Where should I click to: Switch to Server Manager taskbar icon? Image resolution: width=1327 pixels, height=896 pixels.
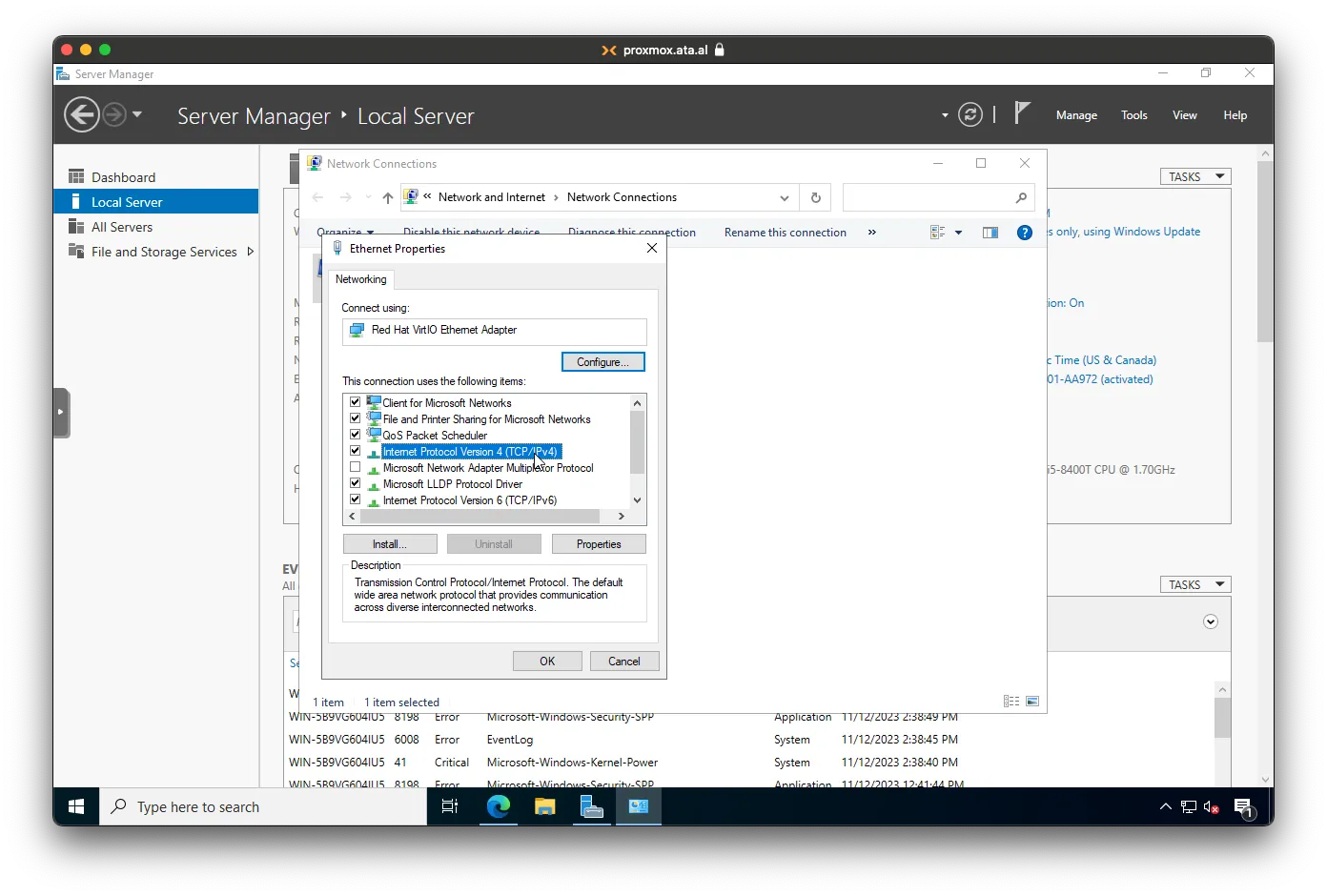pos(591,806)
